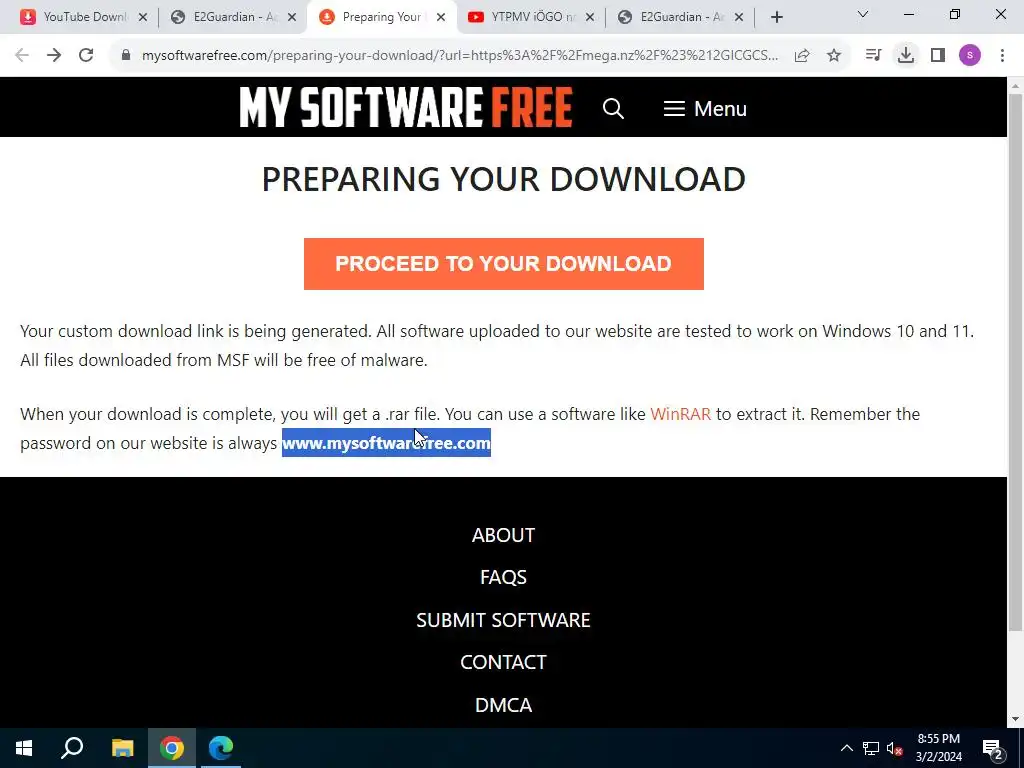Viewport: 1024px width, 768px height.
Task: Expand the tab search chevron
Action: point(863,14)
